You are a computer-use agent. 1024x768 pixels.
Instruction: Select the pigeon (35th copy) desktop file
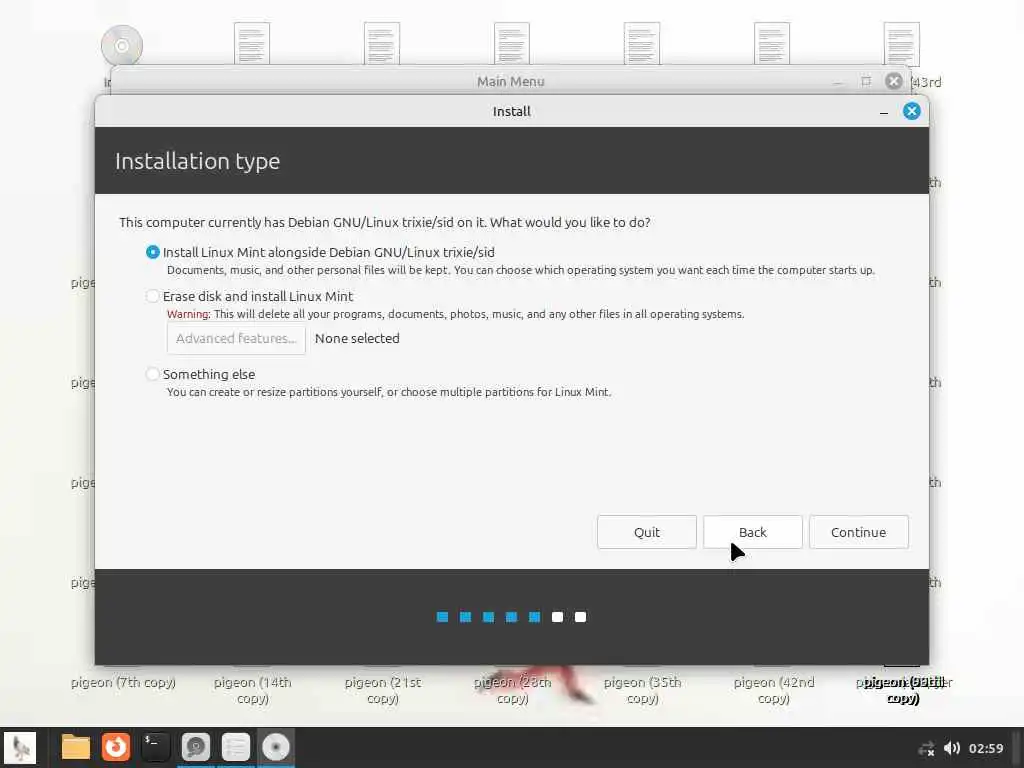pos(643,690)
